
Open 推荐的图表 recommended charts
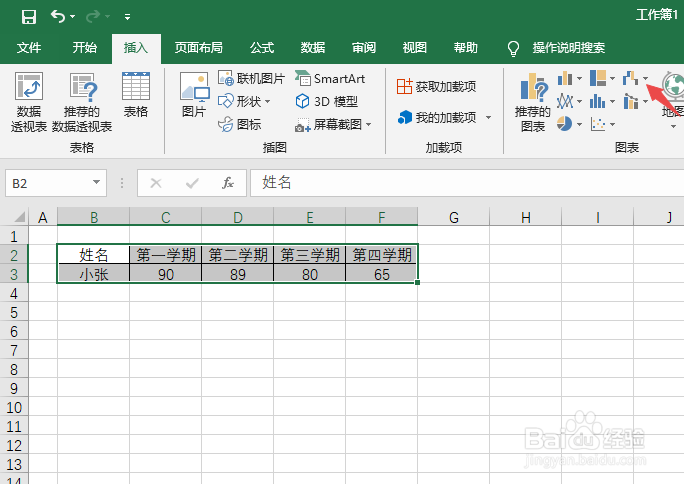(x=533, y=102)
